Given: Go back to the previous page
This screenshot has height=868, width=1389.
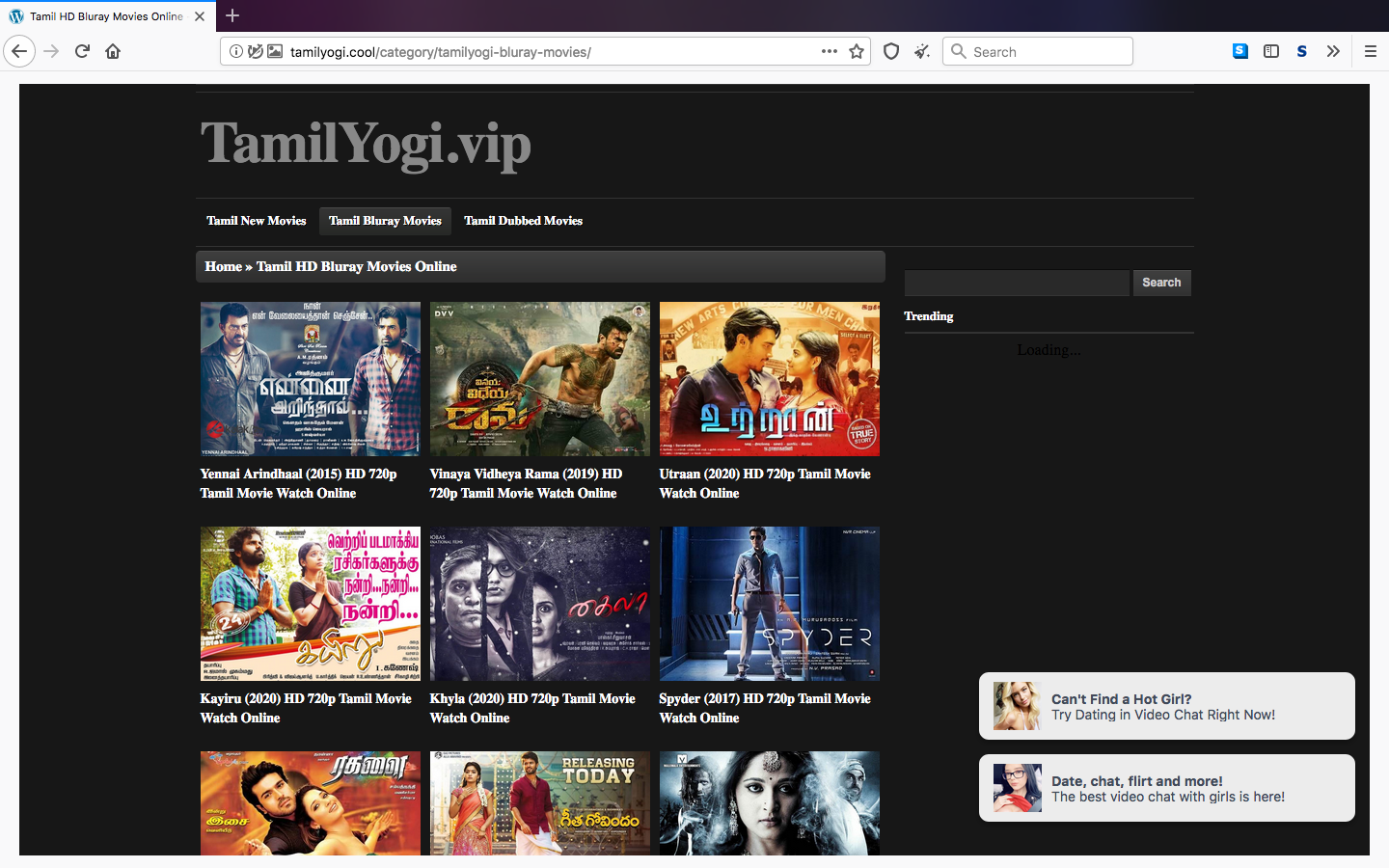Looking at the screenshot, I should (19, 51).
